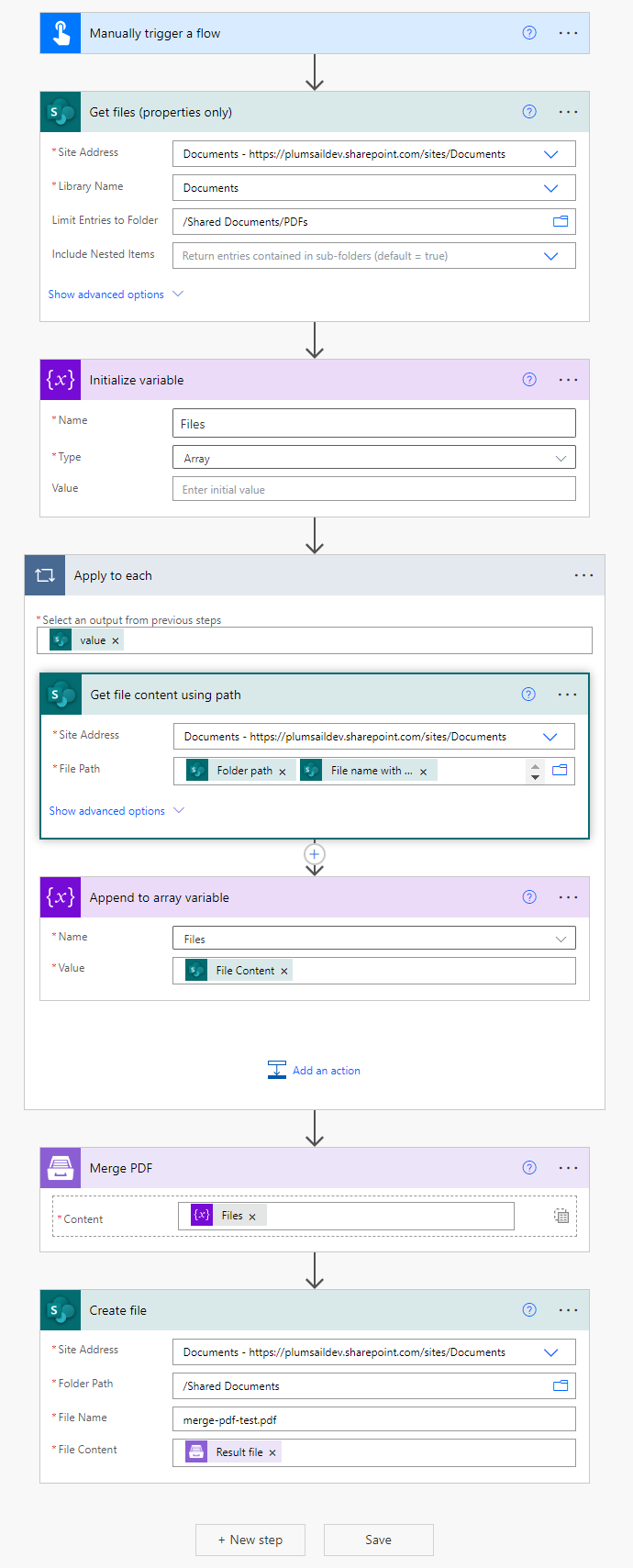Click the File Name field merge-pdf-test.pdf
The width and height of the screenshot is (633, 1568).
pos(373,1419)
